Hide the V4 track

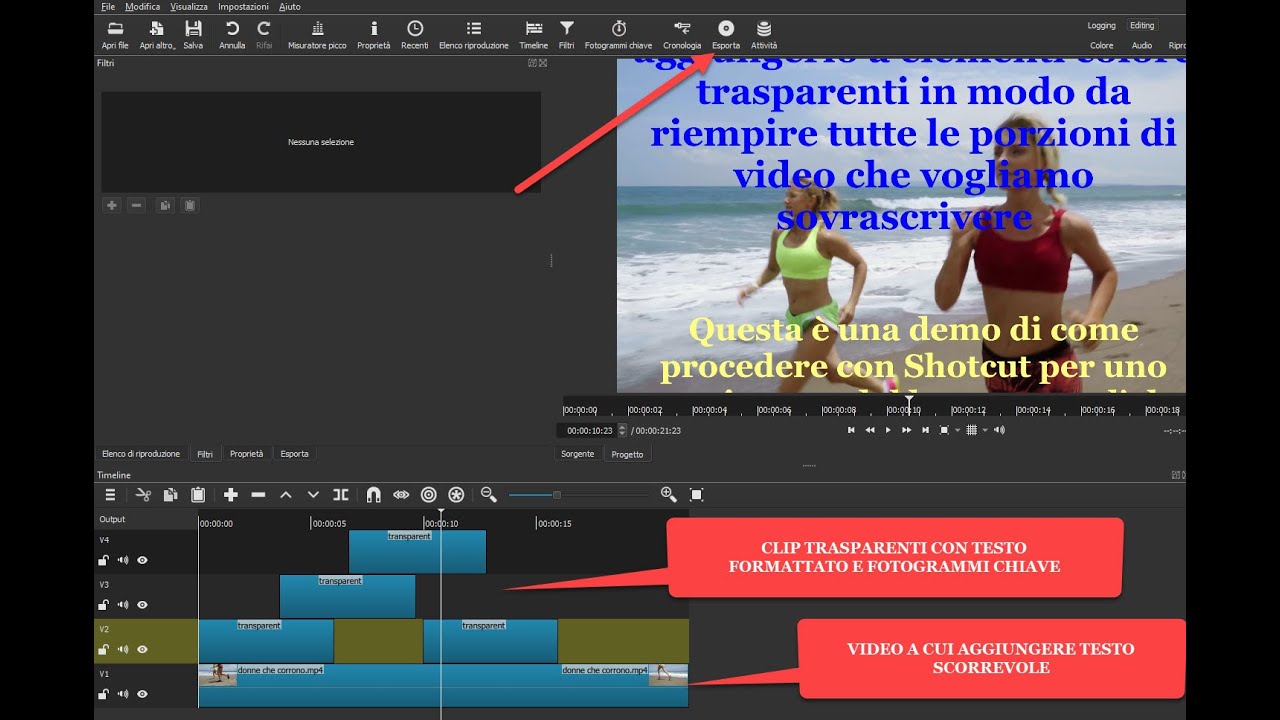click(142, 560)
